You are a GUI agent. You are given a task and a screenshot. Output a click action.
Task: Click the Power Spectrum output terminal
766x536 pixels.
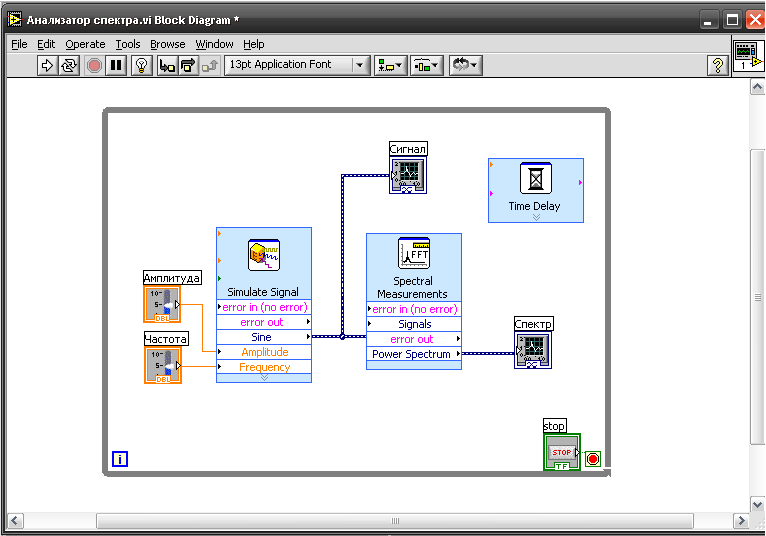tap(414, 354)
